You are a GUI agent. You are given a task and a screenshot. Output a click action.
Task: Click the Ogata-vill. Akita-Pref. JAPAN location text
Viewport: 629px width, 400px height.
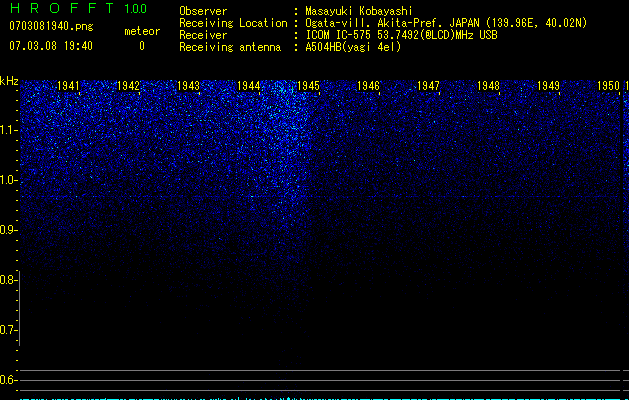[x=446, y=23]
